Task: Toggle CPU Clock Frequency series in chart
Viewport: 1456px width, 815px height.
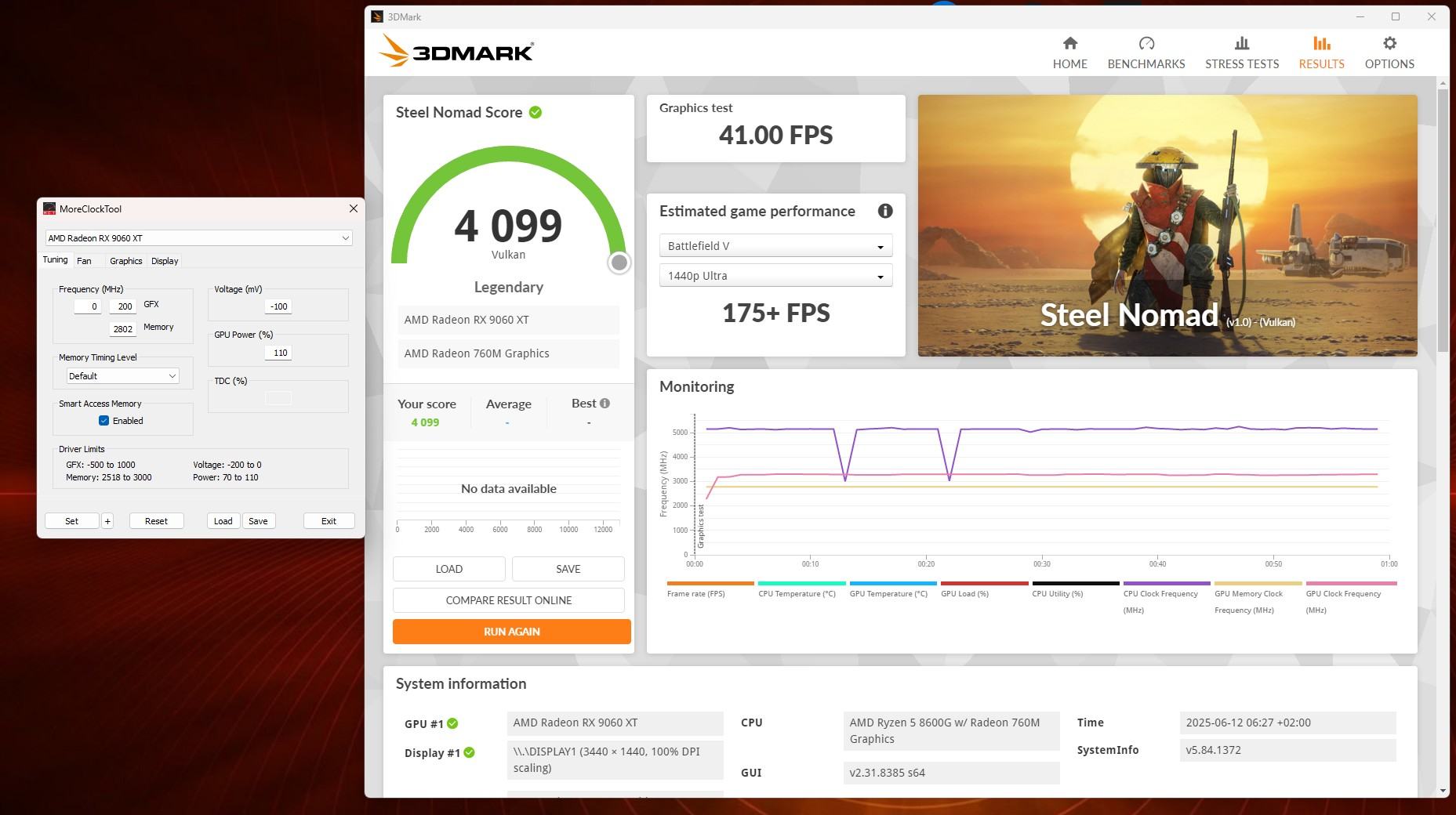Action: coord(1166,597)
